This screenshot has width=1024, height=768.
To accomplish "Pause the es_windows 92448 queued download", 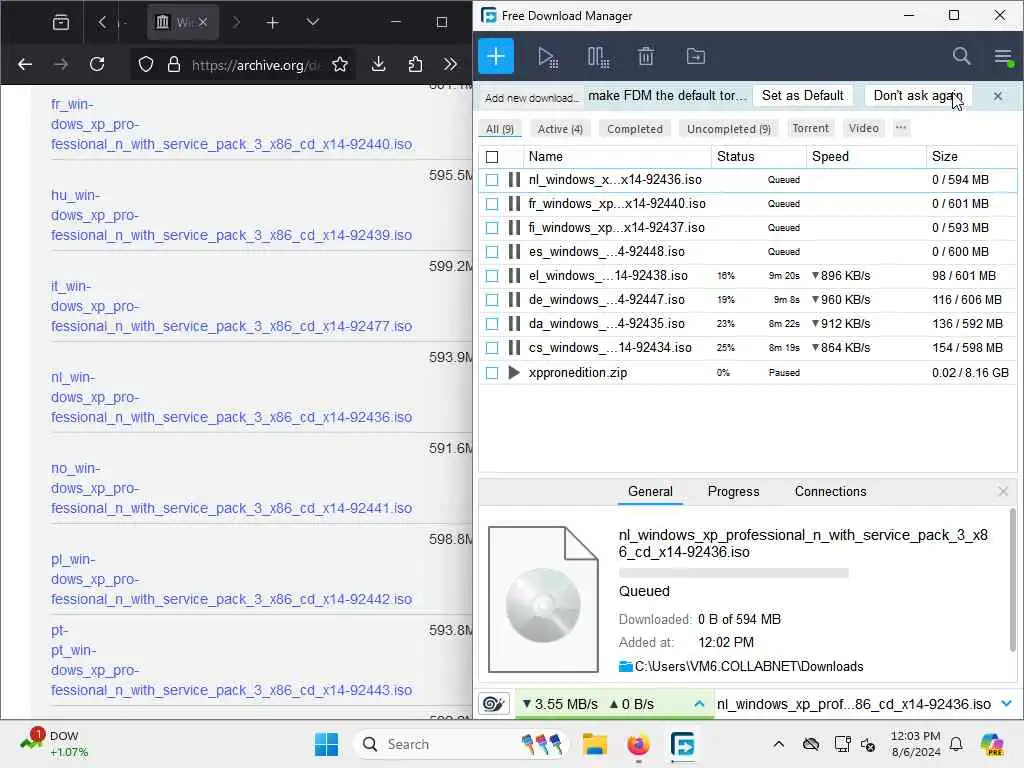I will tap(514, 251).
